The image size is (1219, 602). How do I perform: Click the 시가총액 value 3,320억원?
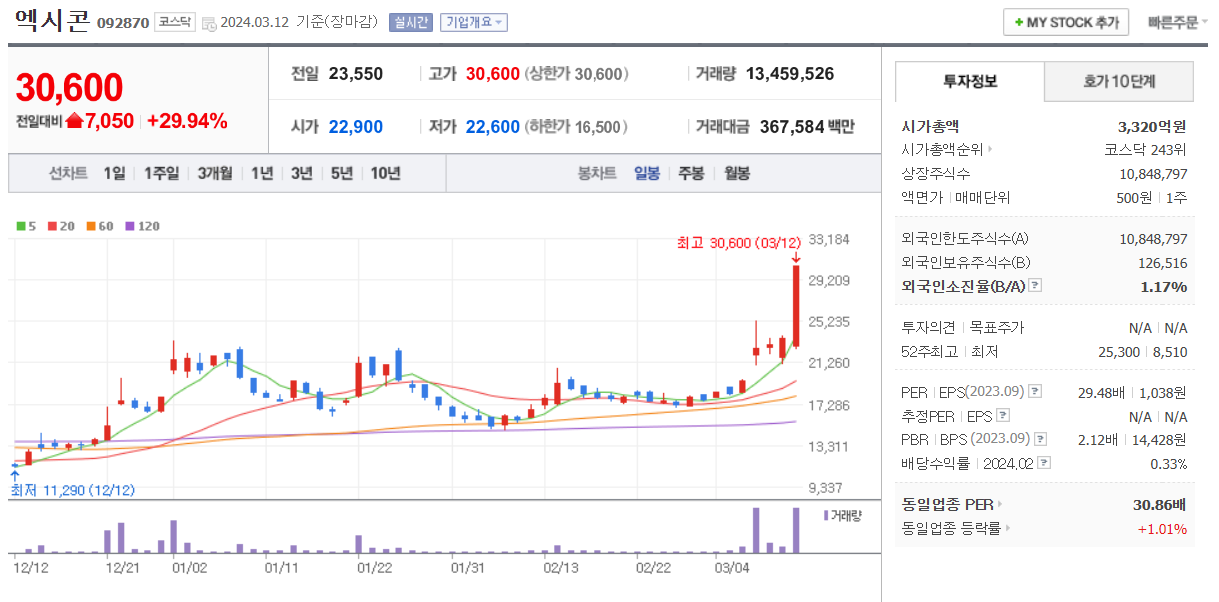click(x=1152, y=126)
